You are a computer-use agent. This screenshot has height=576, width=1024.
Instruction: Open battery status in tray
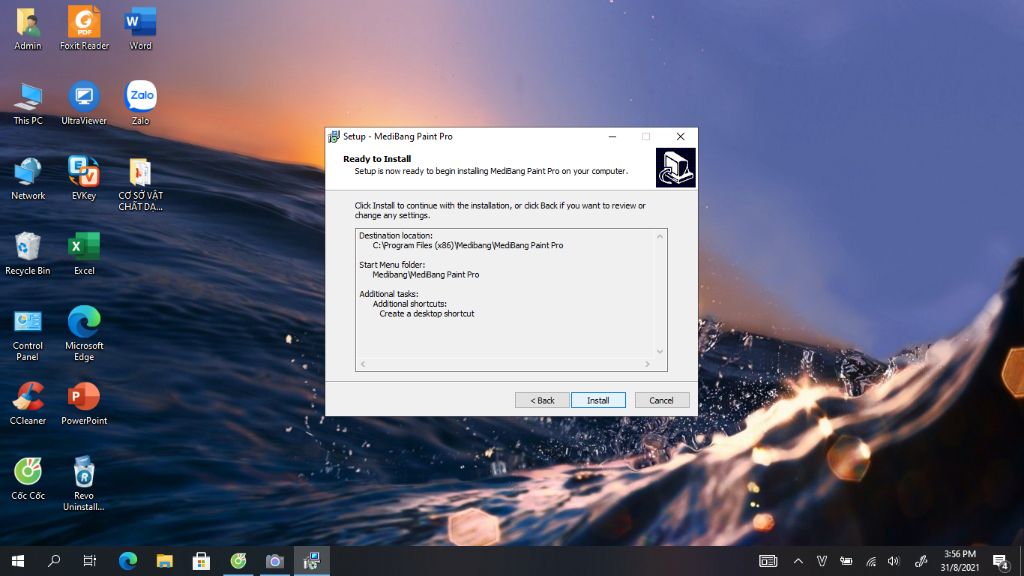[846, 561]
